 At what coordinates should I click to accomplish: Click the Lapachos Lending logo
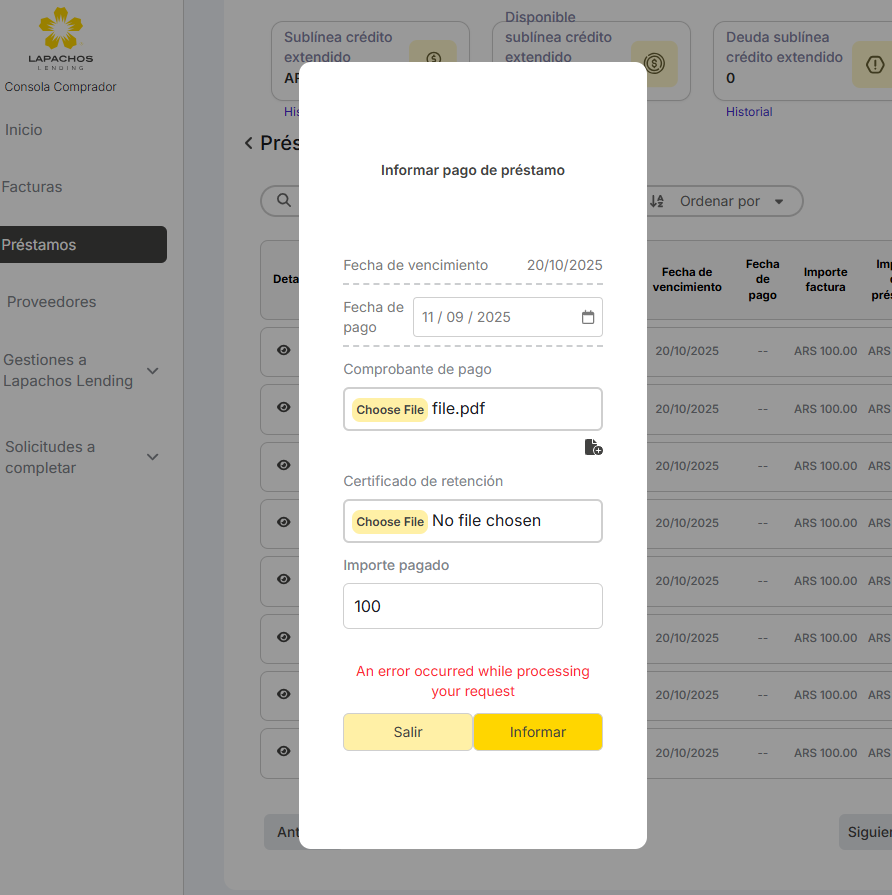click(x=60, y=38)
